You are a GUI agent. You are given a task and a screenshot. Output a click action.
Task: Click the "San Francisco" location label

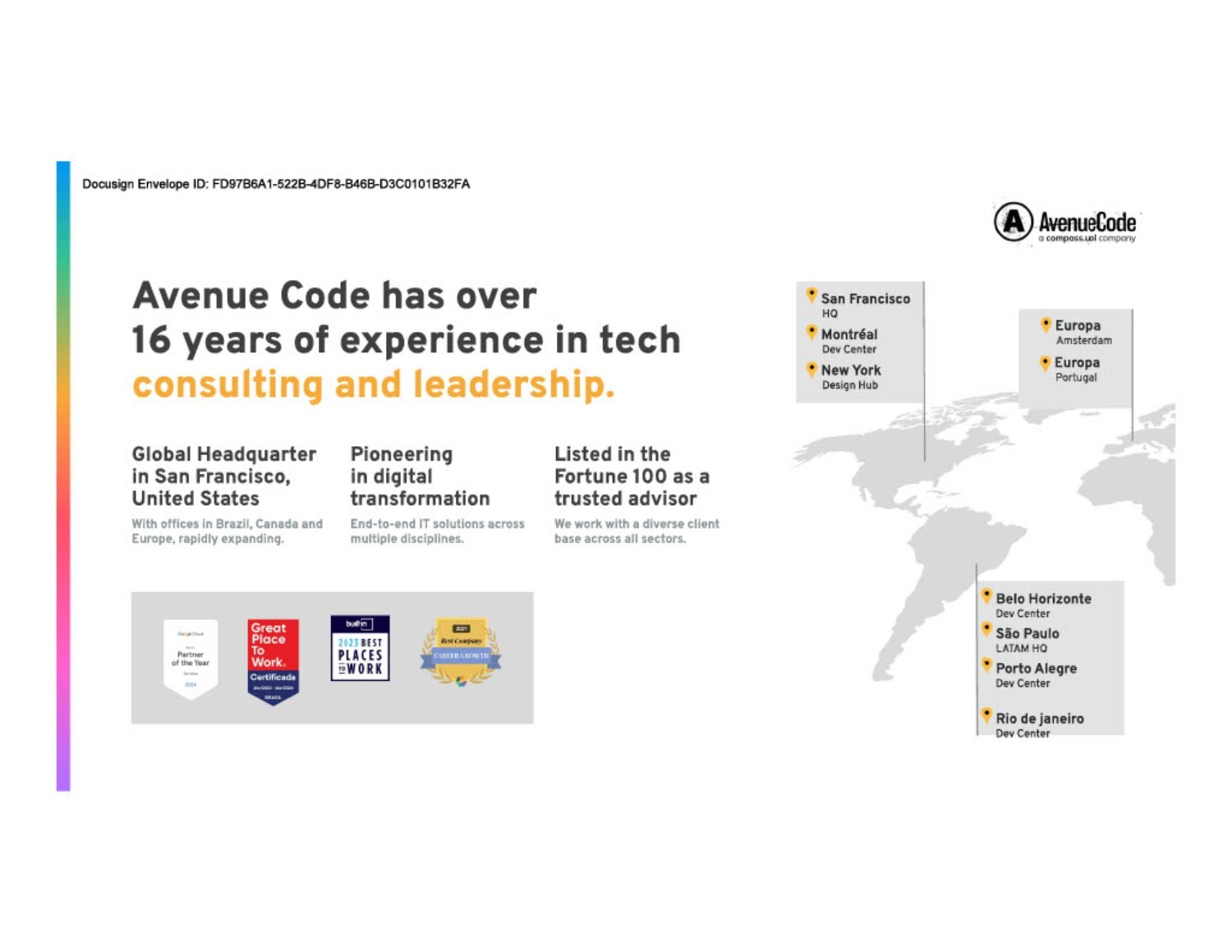click(866, 299)
